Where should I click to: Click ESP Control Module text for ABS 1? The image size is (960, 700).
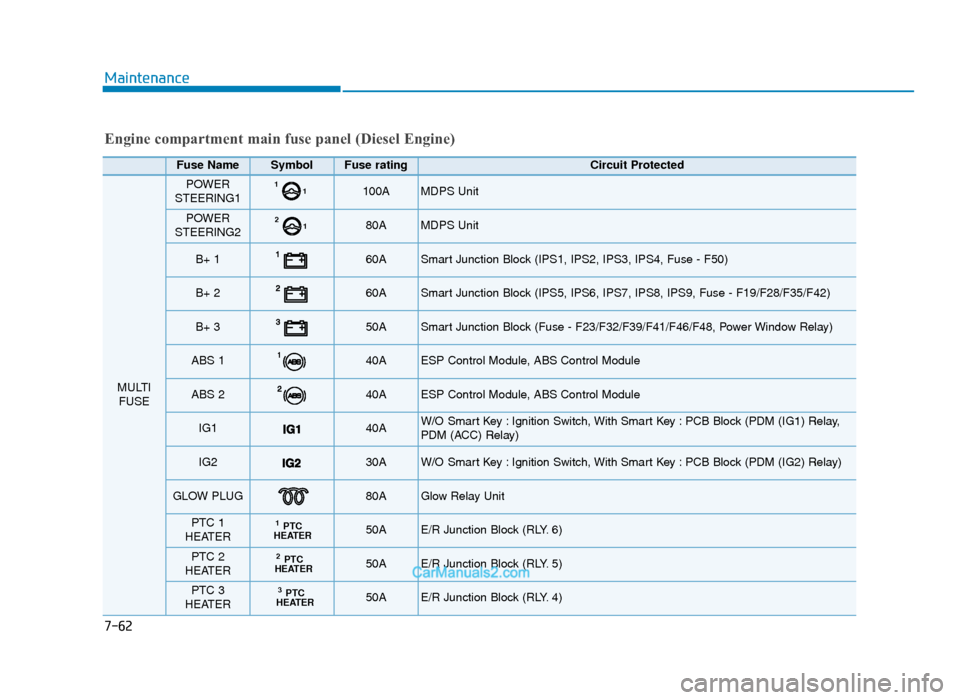coord(530,361)
